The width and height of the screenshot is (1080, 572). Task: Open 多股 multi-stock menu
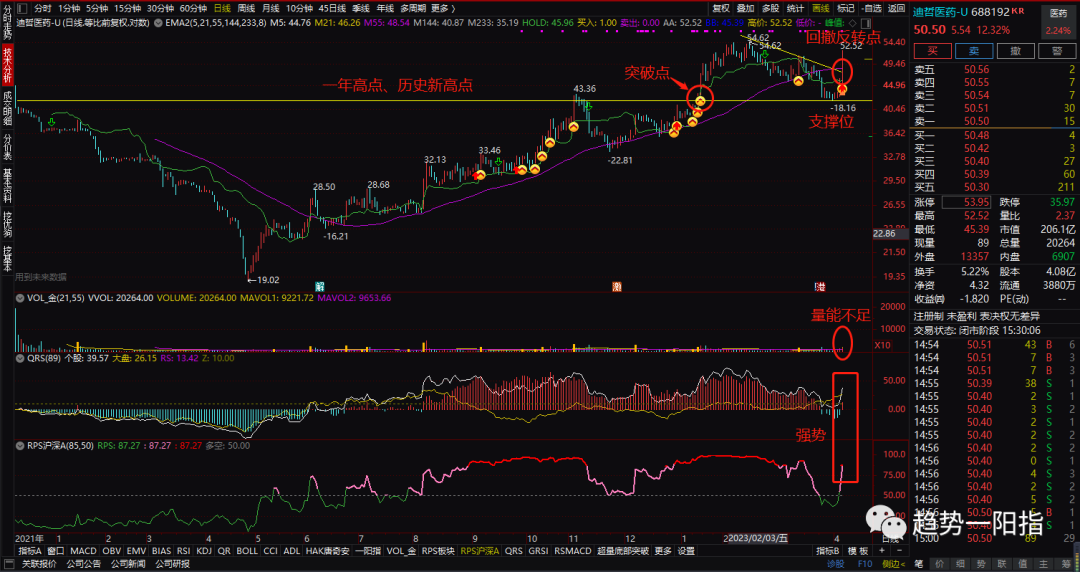click(771, 8)
